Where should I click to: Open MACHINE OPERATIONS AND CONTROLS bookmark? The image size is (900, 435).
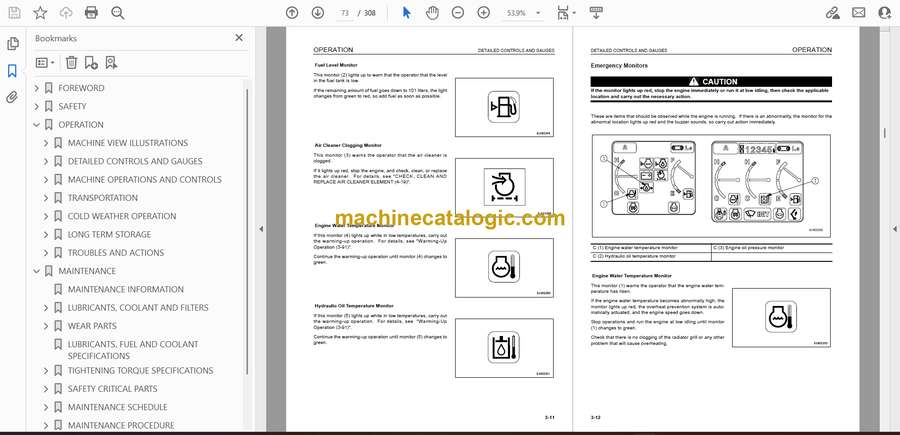tap(145, 180)
